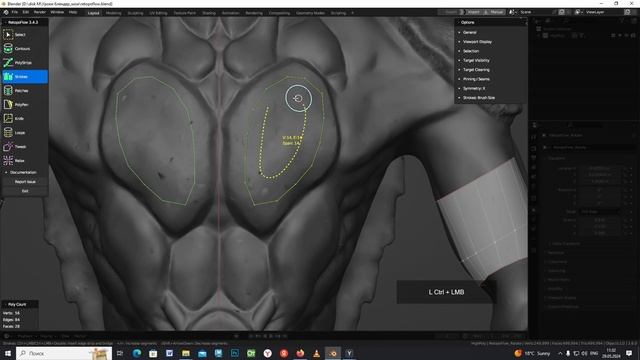Open the Edit menu
Screen dimensions: 640x360
coord(26,12)
